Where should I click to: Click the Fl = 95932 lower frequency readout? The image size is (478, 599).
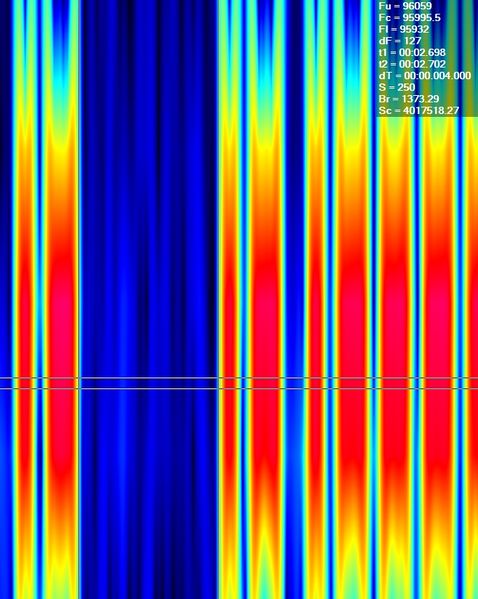tap(403, 29)
